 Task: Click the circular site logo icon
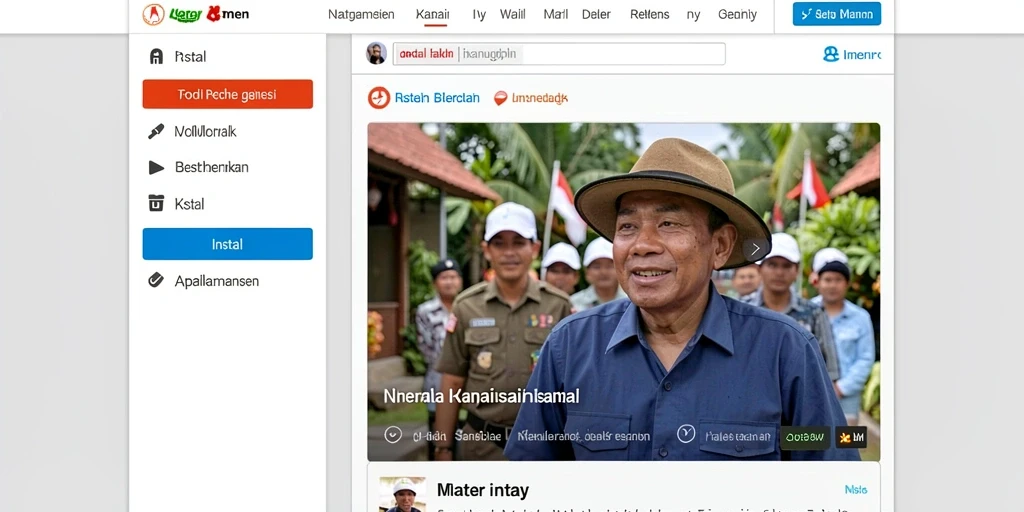(153, 14)
